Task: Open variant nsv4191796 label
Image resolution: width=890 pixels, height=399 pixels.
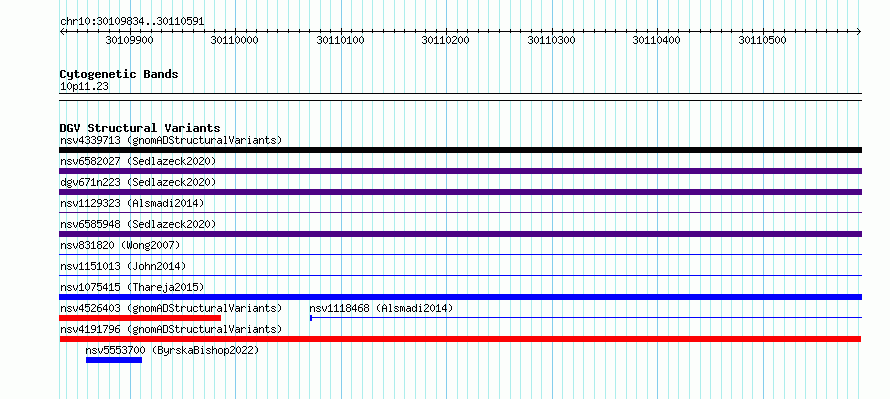Action: coord(171,329)
